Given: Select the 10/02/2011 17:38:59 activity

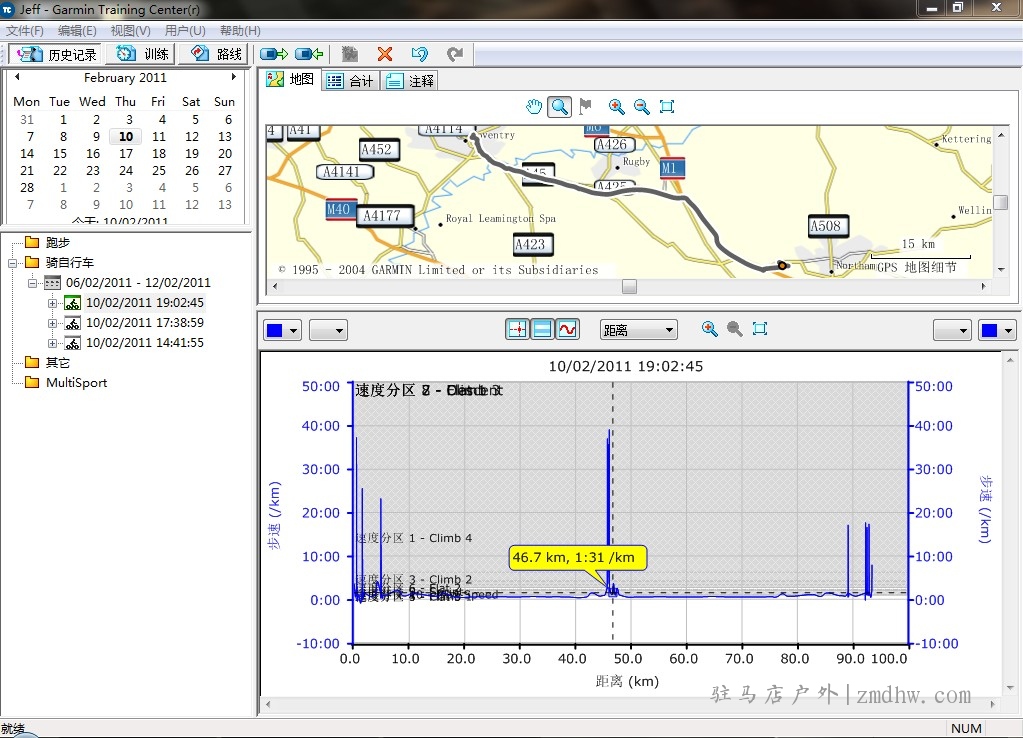Looking at the screenshot, I should pos(145,323).
